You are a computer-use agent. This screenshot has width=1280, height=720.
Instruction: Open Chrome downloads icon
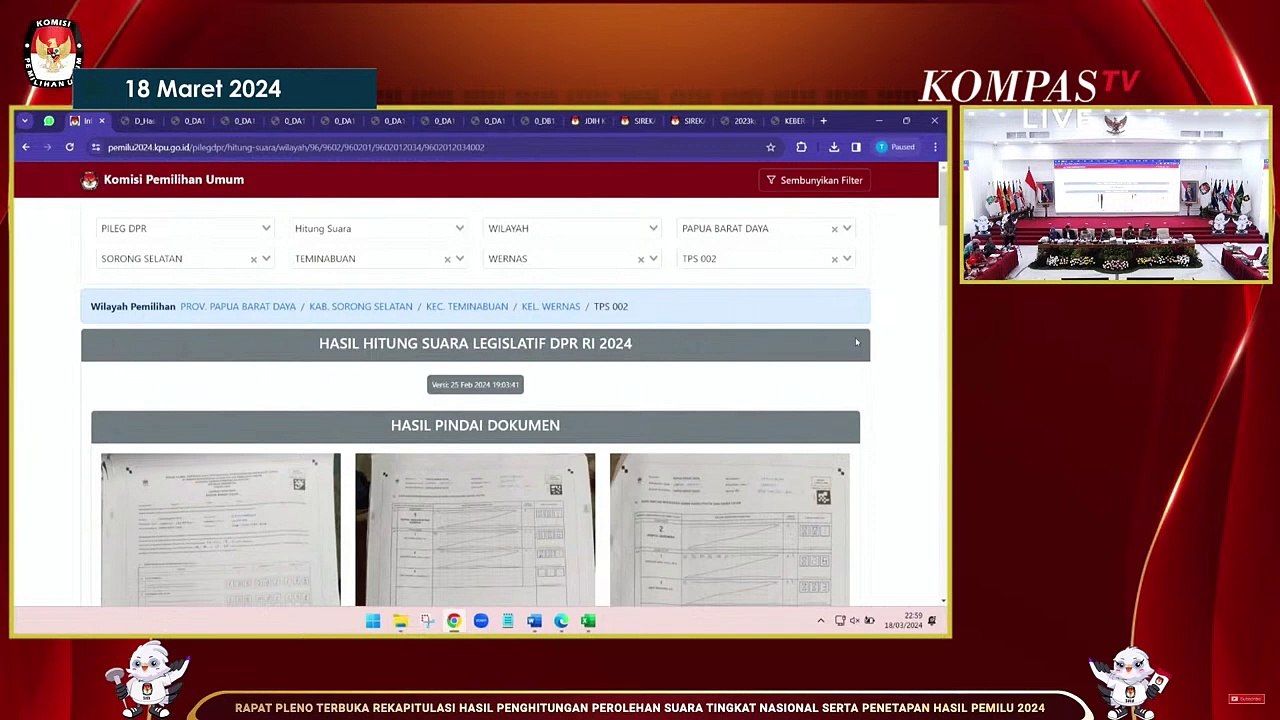(834, 147)
